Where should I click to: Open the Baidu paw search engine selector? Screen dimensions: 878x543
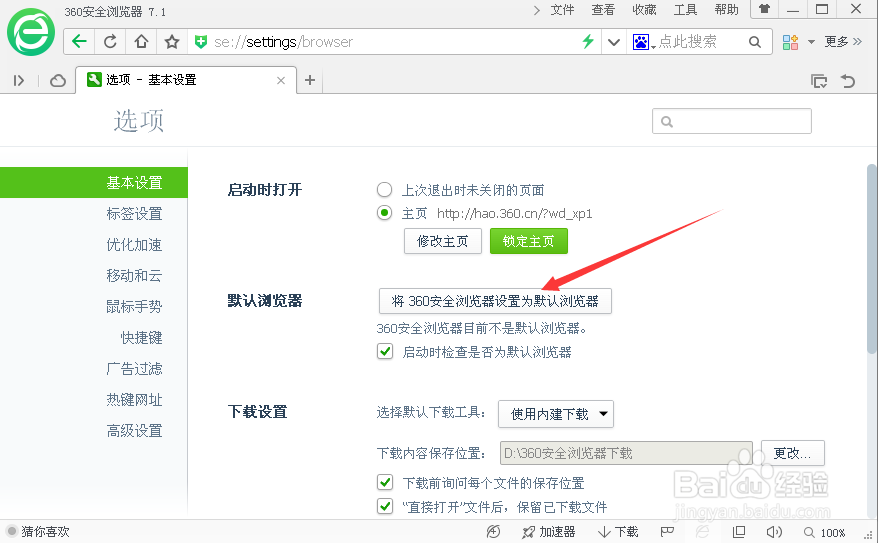643,42
